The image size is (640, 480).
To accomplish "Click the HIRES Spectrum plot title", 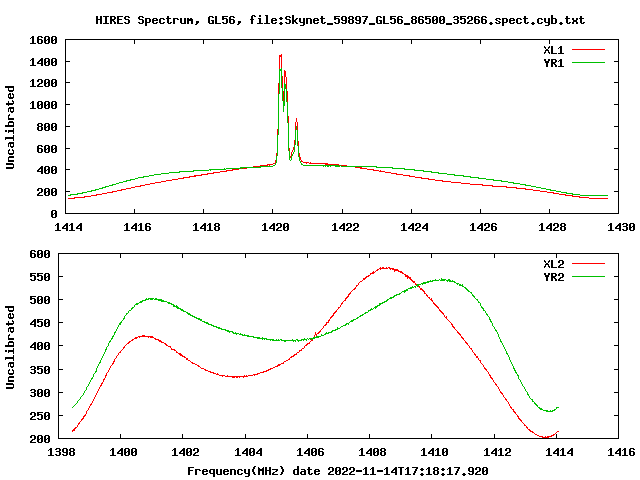I will pyautogui.click(x=340, y=20).
